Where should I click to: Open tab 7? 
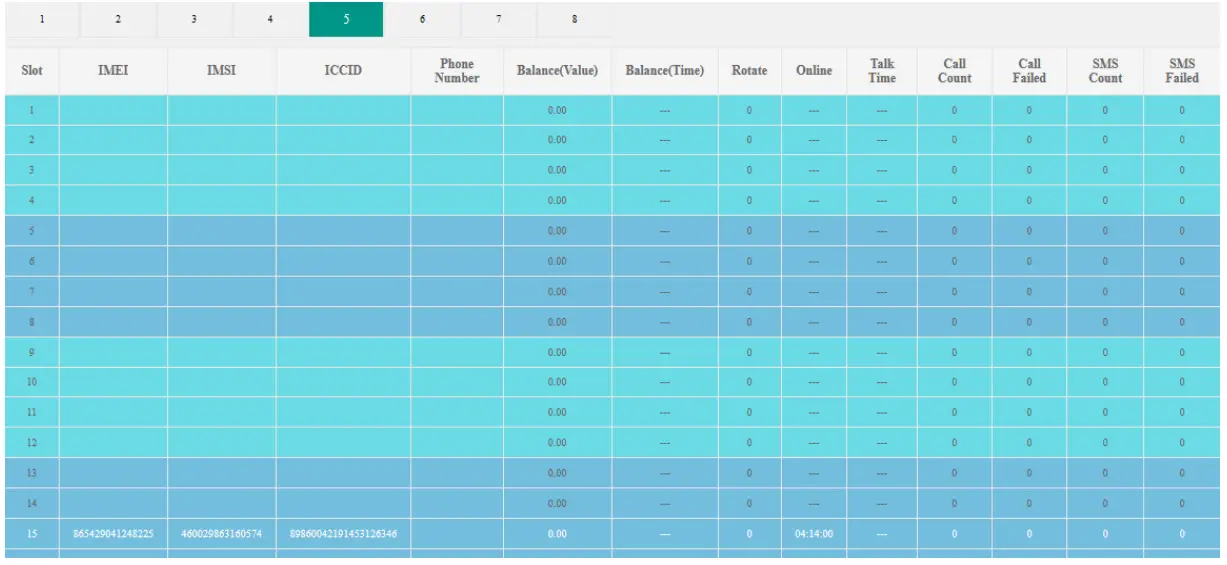[498, 19]
